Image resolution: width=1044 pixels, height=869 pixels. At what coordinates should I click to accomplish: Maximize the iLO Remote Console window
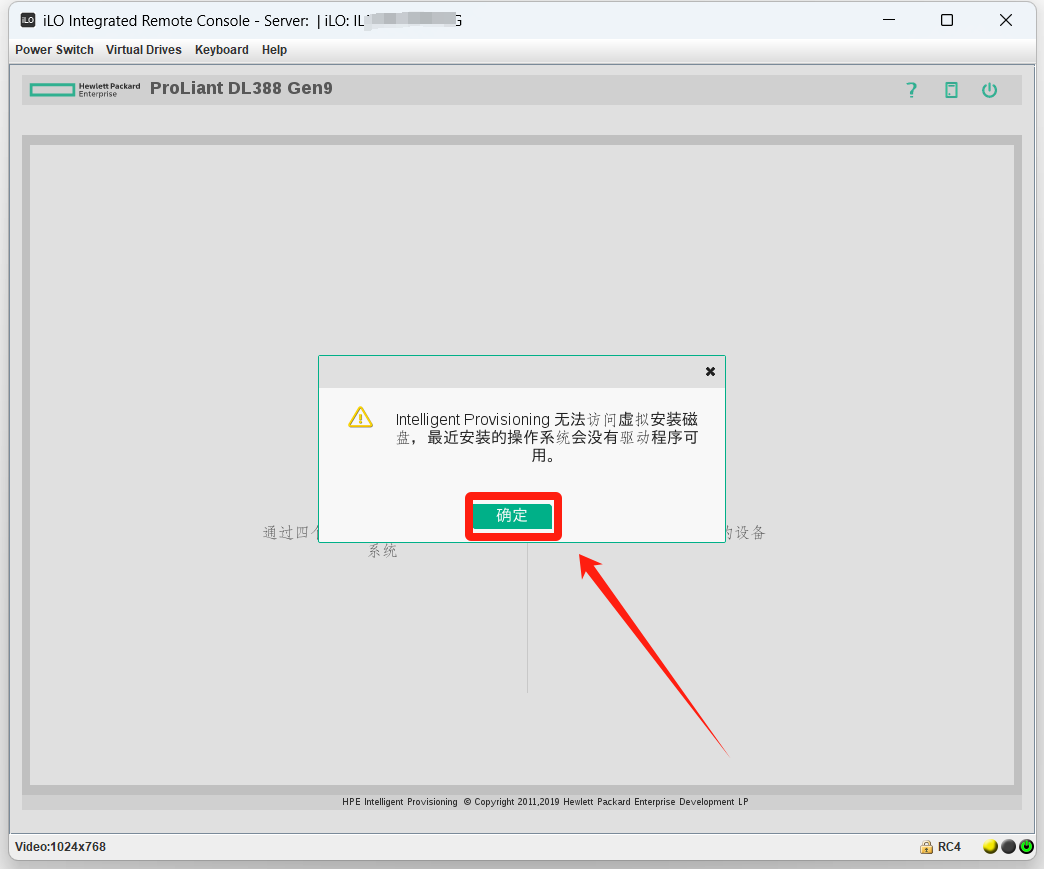pos(947,20)
